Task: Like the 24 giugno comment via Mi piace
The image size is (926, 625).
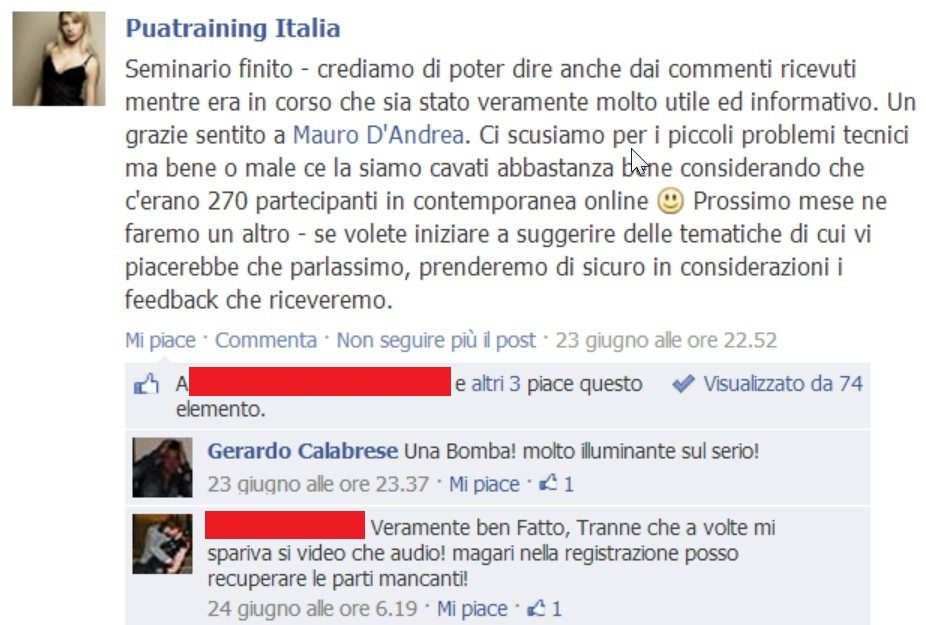Action: (472, 608)
